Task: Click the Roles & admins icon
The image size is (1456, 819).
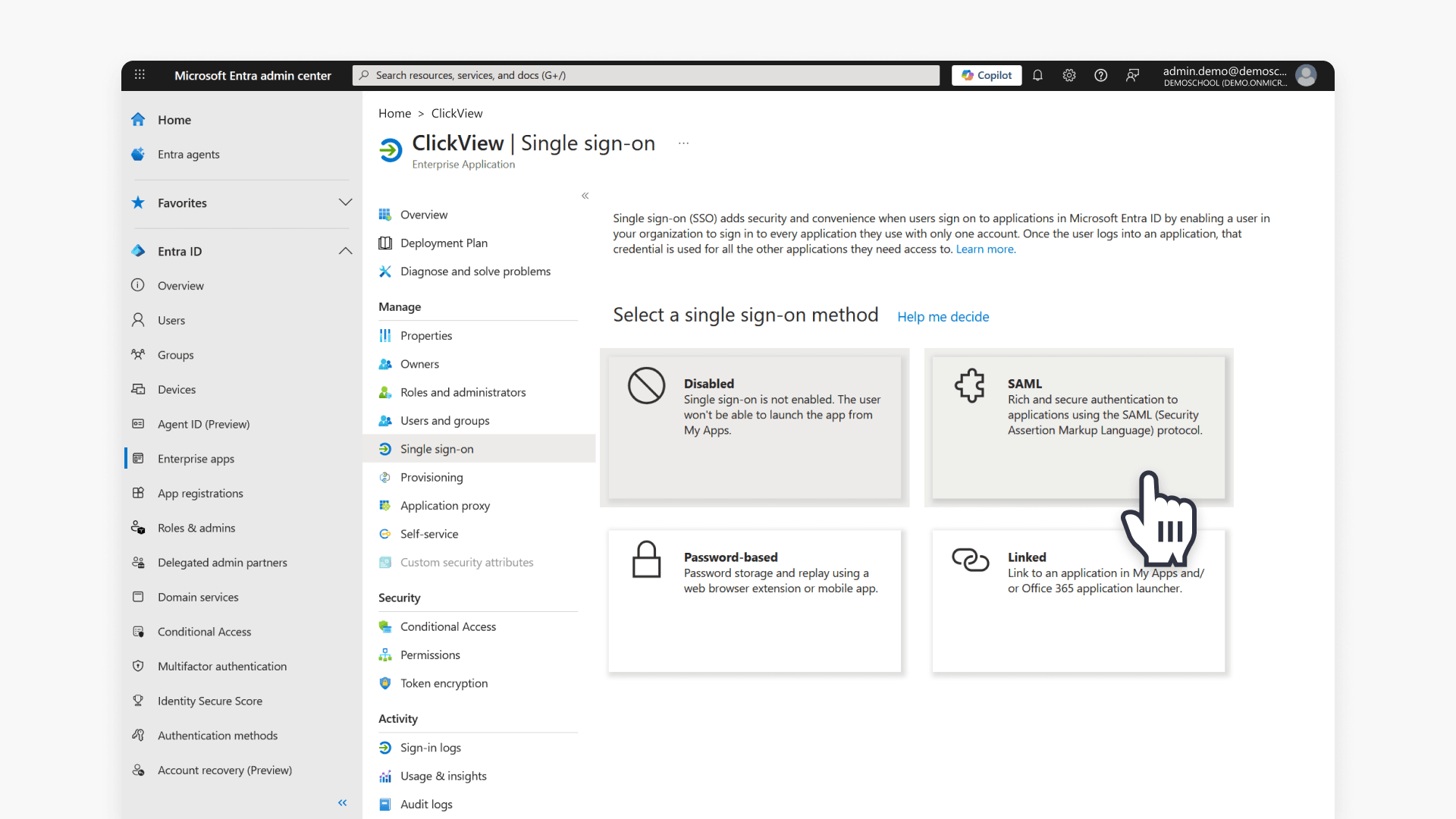Action: pyautogui.click(x=138, y=528)
